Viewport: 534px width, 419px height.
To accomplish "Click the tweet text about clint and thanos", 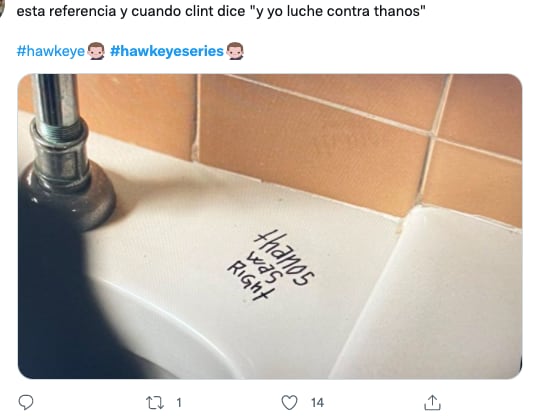I will [x=221, y=11].
